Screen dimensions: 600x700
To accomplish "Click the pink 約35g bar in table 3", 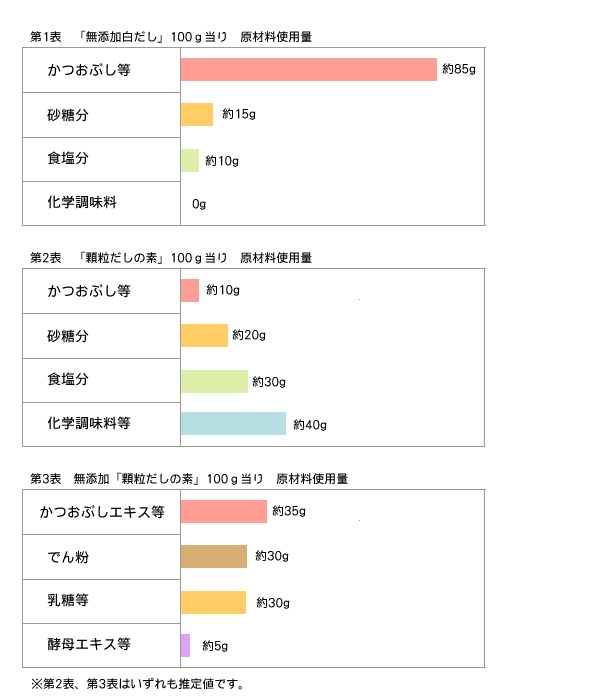I will [x=224, y=511].
